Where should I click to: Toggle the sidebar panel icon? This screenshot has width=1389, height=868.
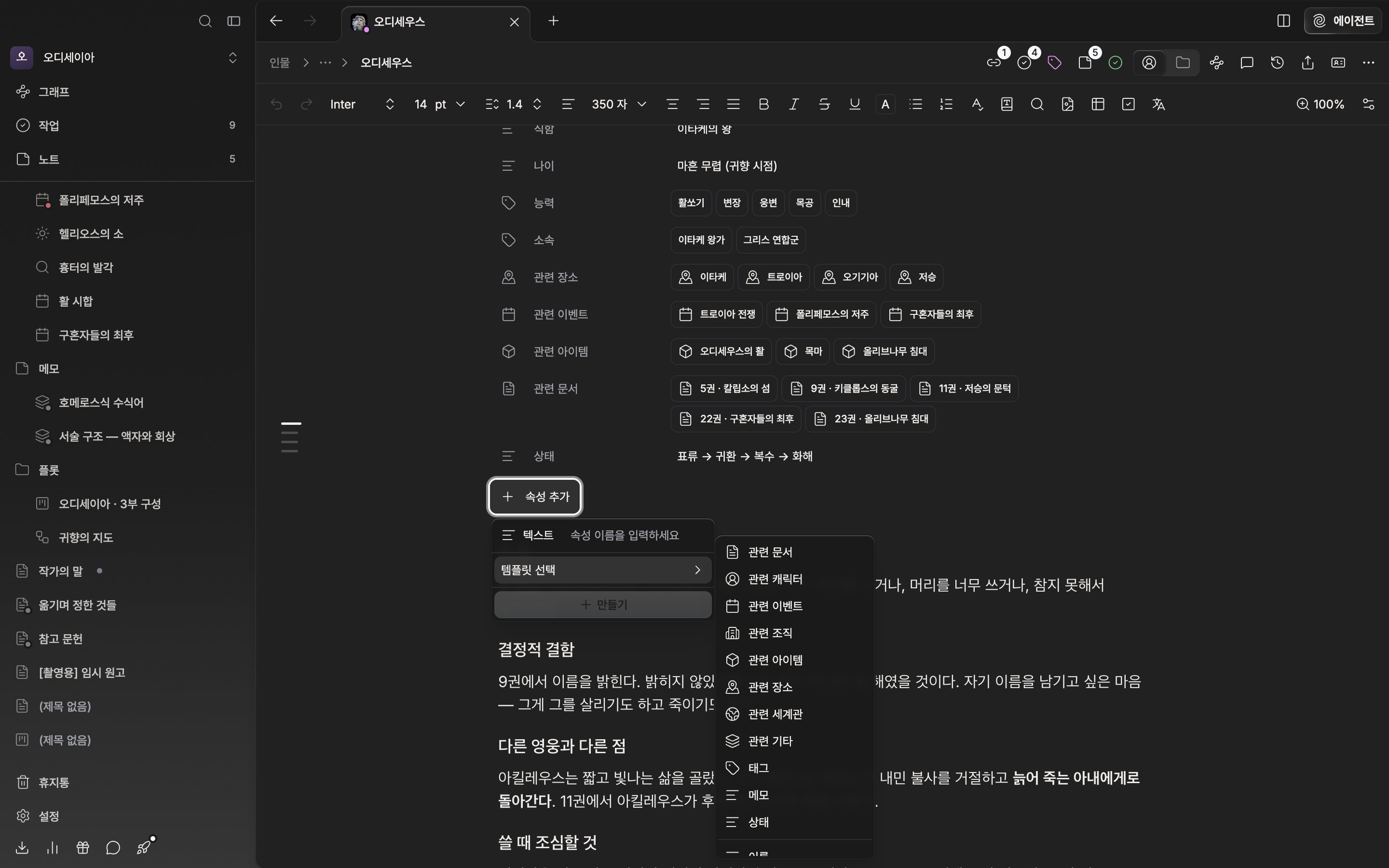[233, 21]
